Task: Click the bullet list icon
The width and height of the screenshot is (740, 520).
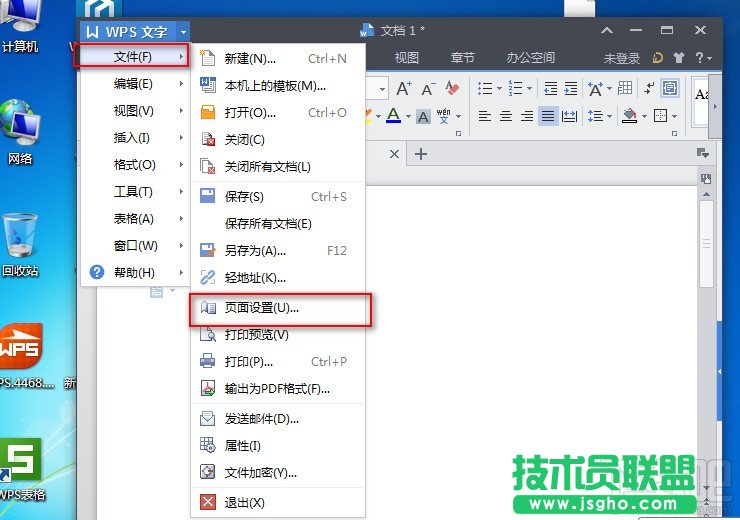Action: coord(485,88)
